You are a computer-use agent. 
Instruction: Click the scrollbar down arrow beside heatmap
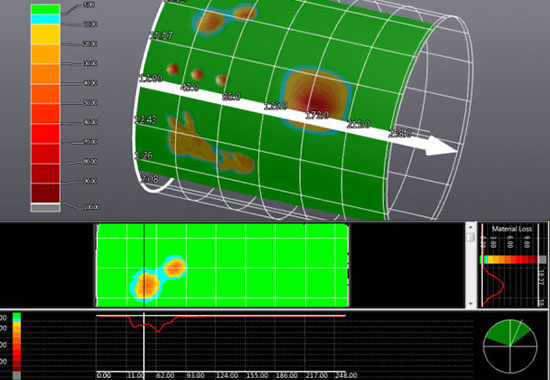tap(471, 304)
